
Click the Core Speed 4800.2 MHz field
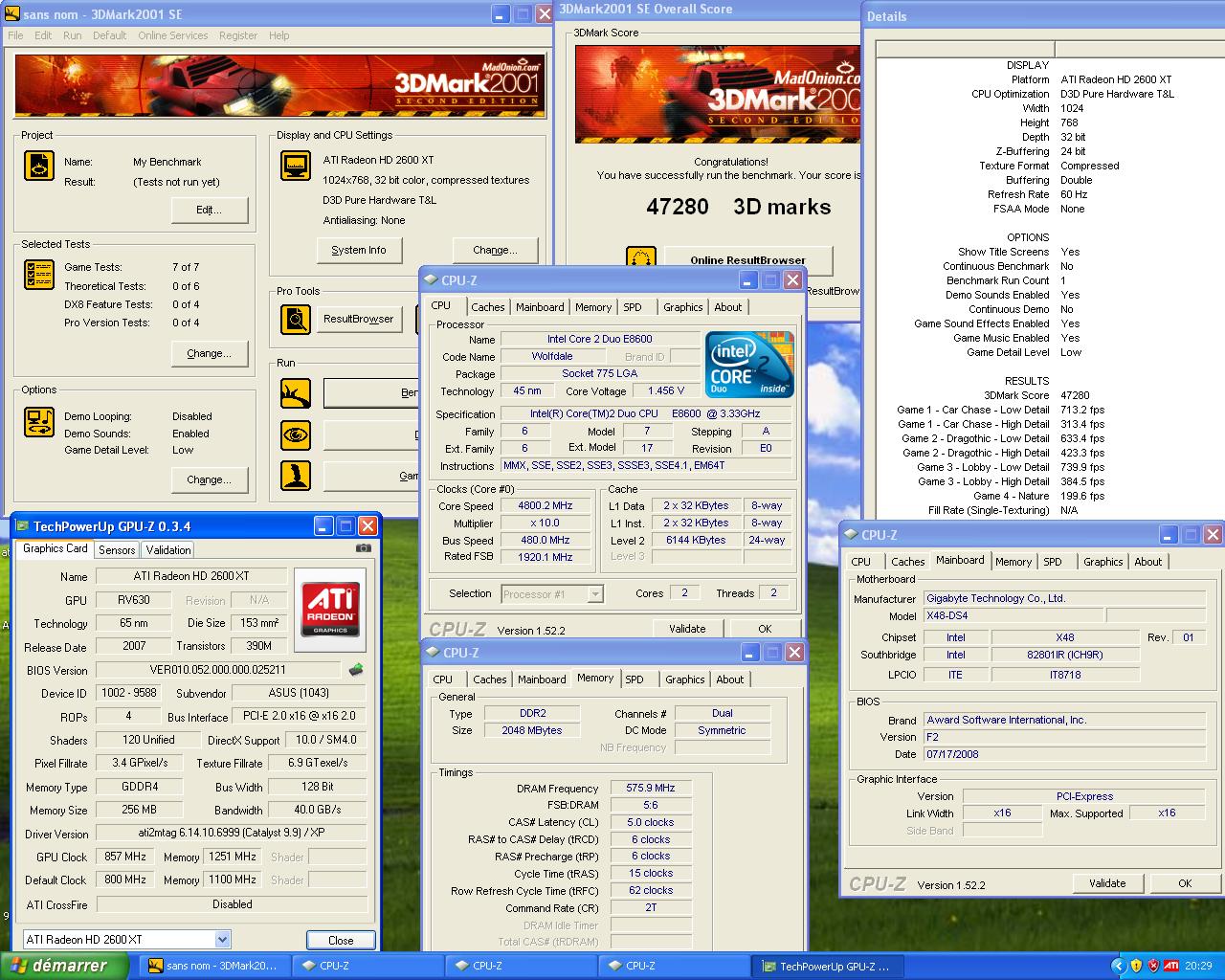[x=546, y=505]
